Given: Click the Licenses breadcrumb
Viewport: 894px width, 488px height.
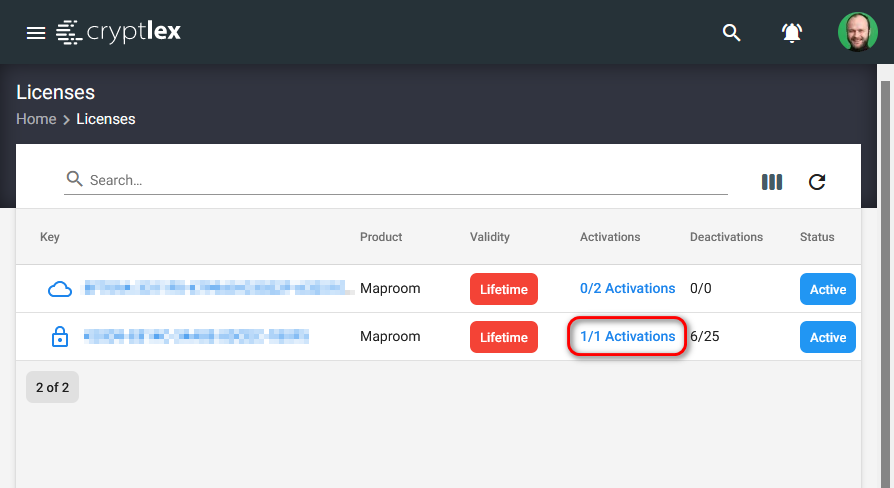Looking at the screenshot, I should (105, 119).
